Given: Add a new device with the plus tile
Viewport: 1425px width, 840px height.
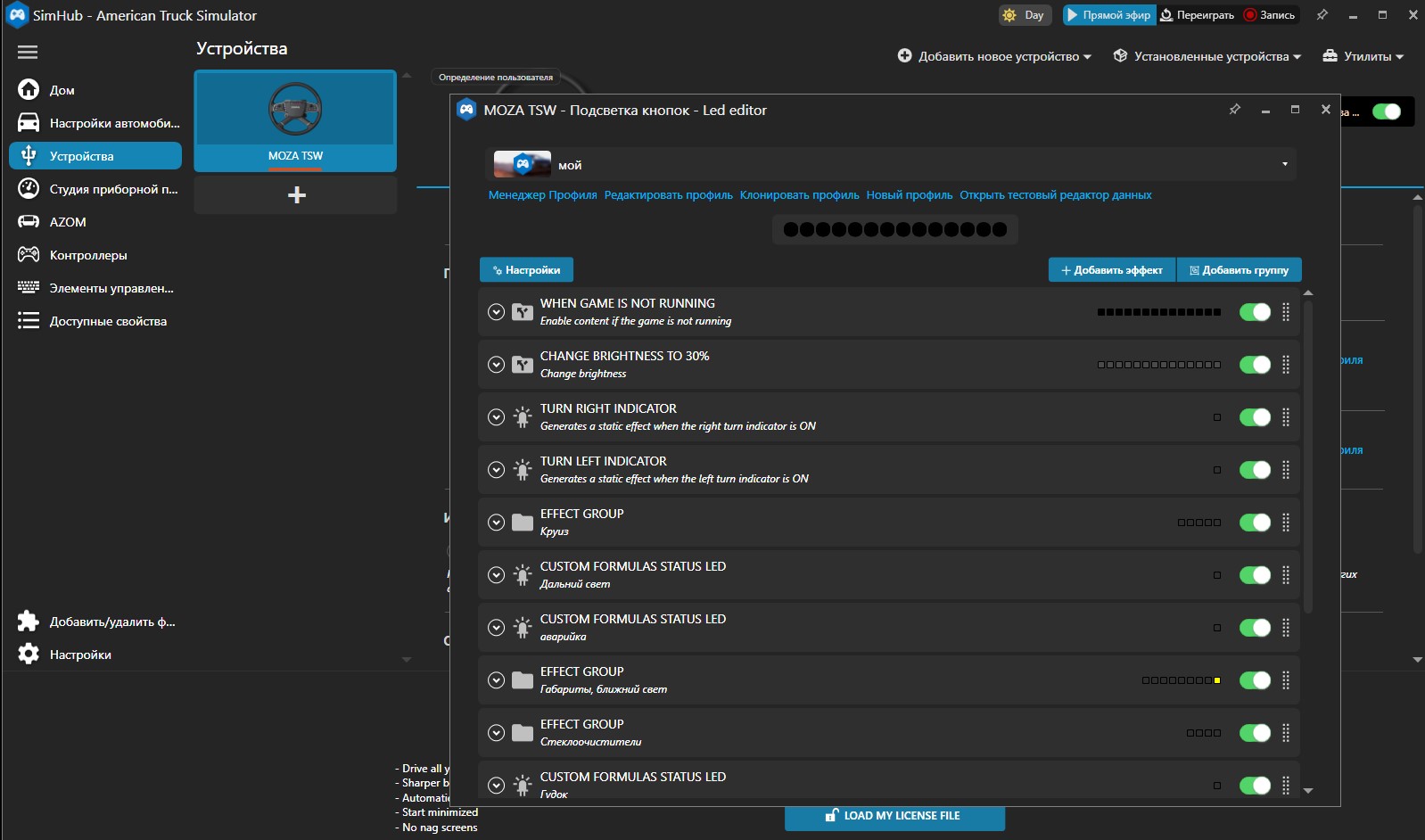Looking at the screenshot, I should (296, 194).
